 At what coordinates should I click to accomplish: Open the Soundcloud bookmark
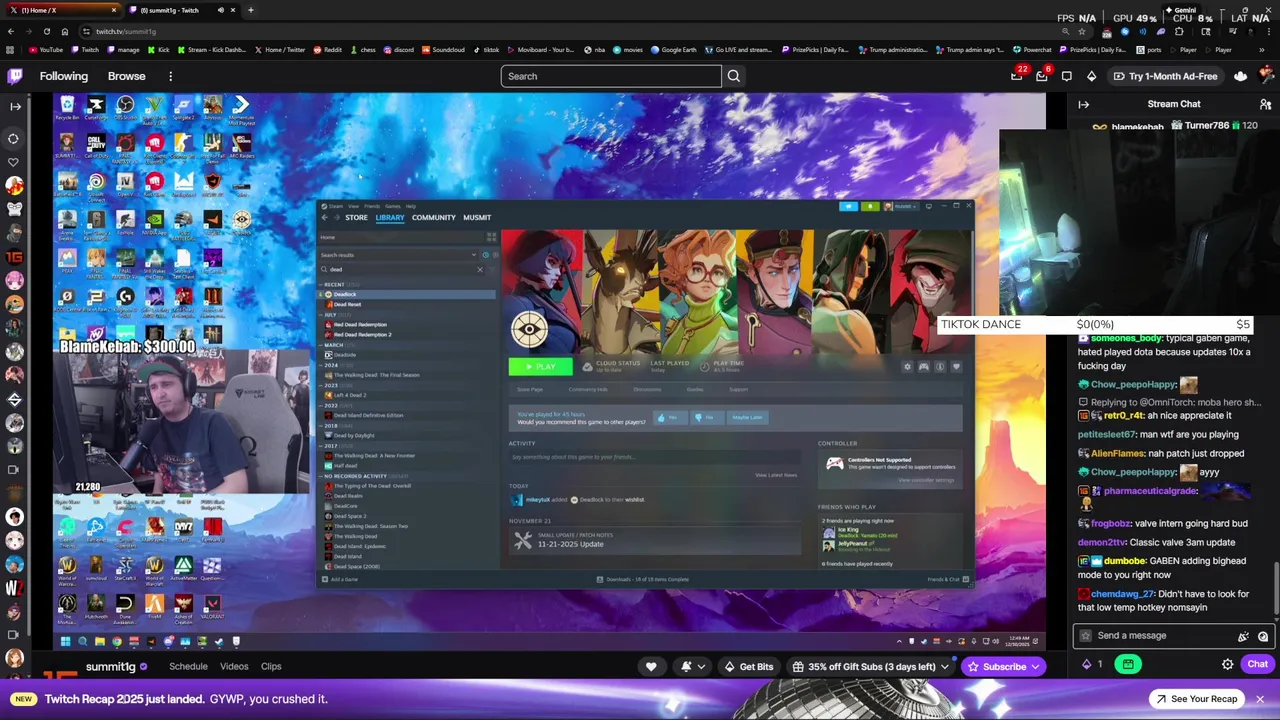pyautogui.click(x=443, y=50)
